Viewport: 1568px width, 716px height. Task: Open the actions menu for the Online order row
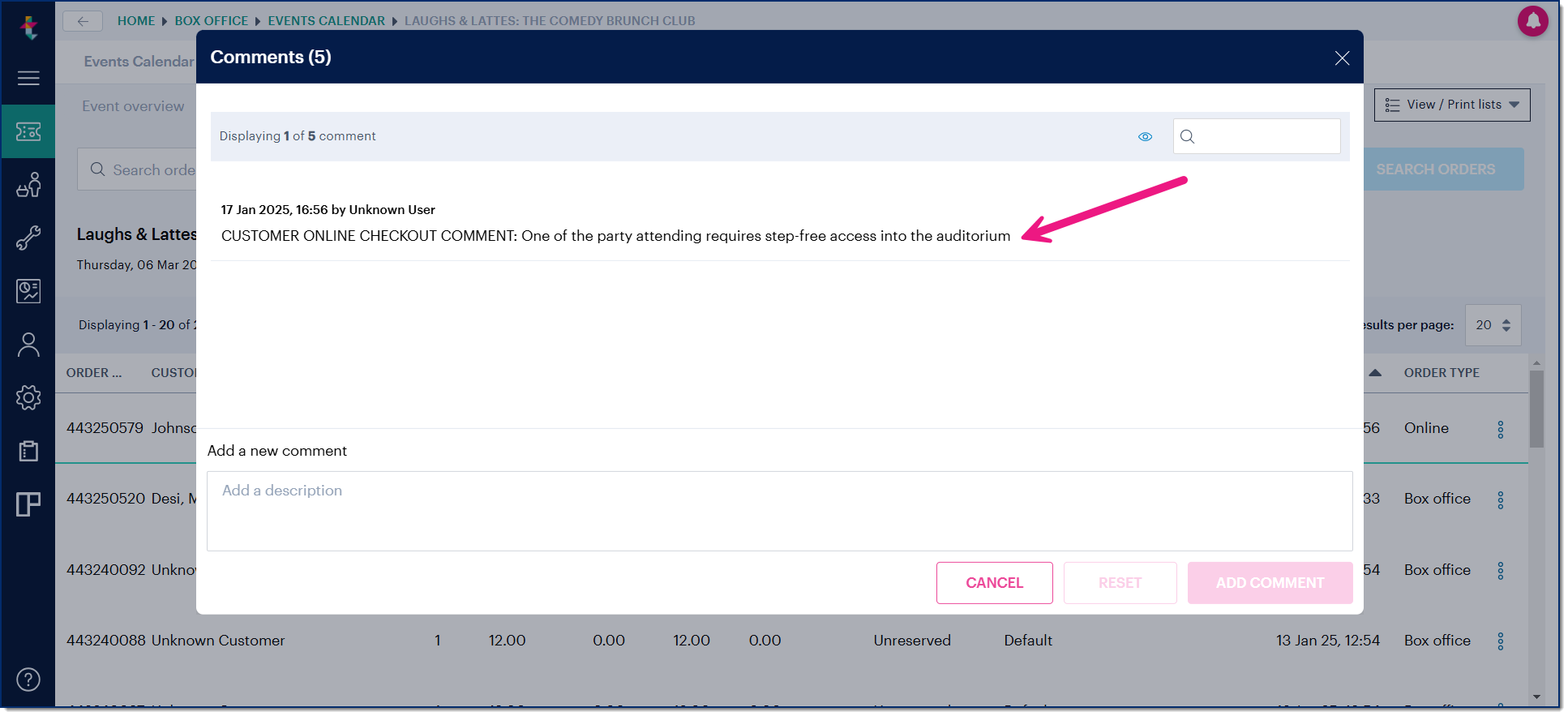pos(1500,429)
